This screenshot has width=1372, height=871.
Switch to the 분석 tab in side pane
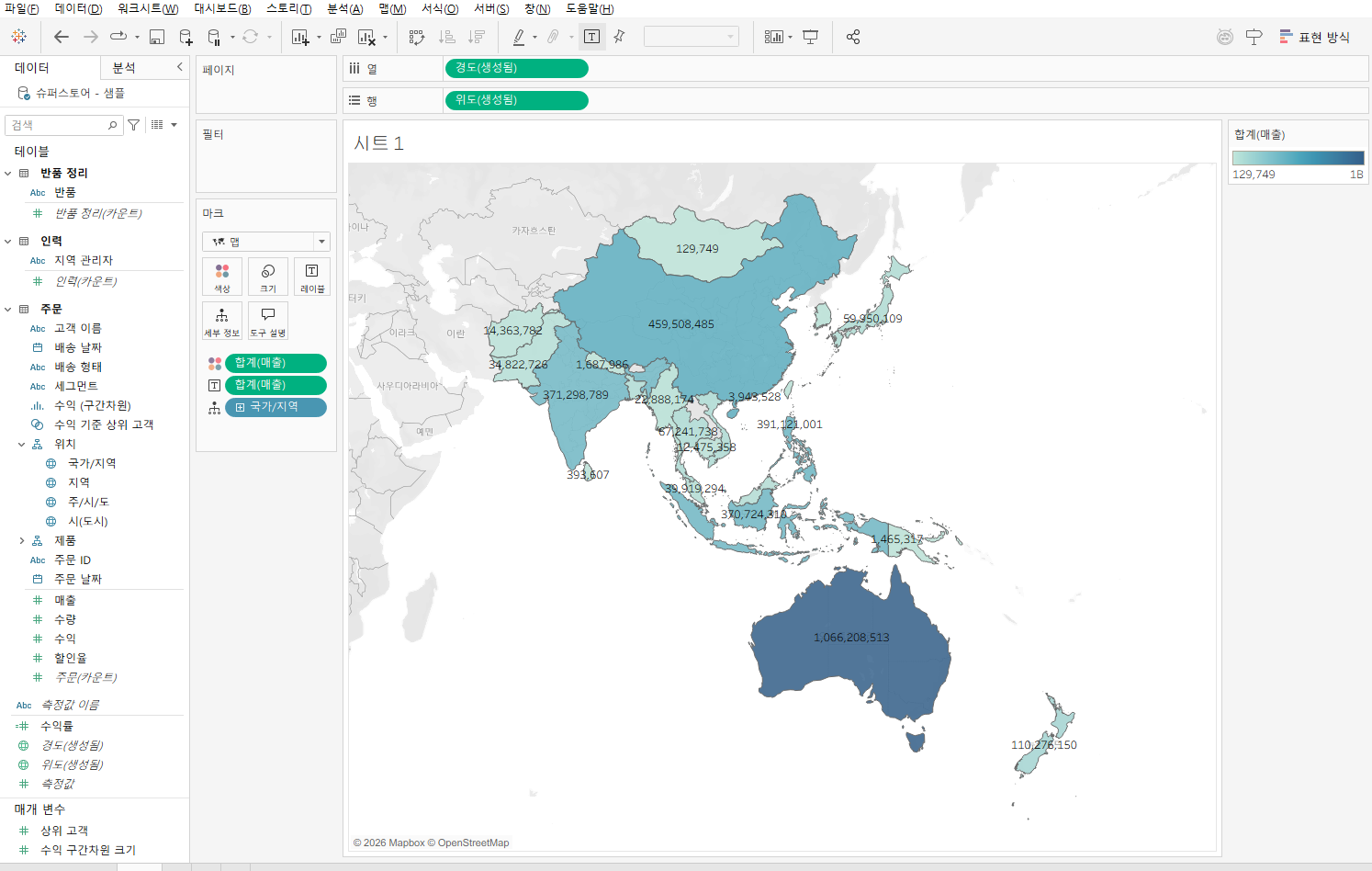[x=124, y=68]
